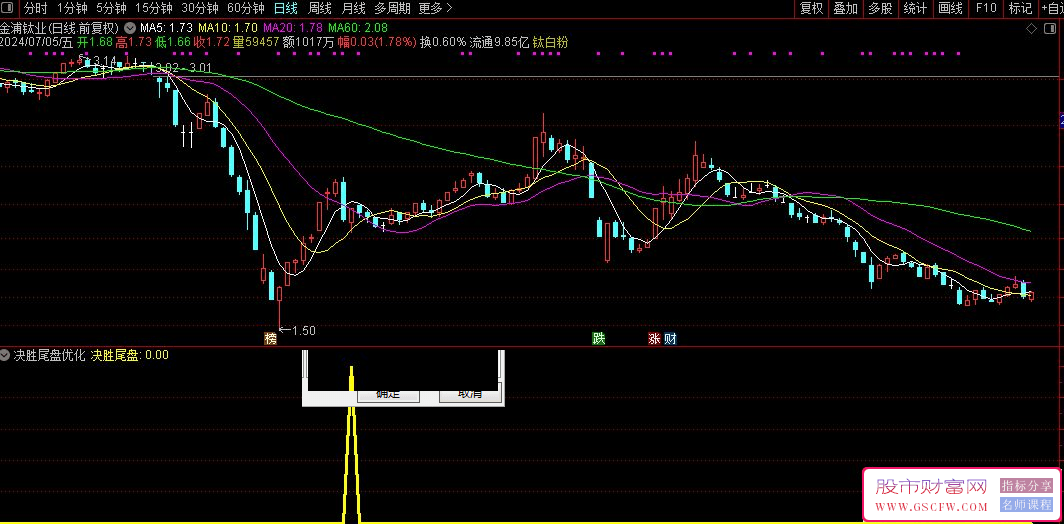Viewport: 1064px width, 524px height.
Task: Select the 1分钟 period tab
Action: coord(72,9)
